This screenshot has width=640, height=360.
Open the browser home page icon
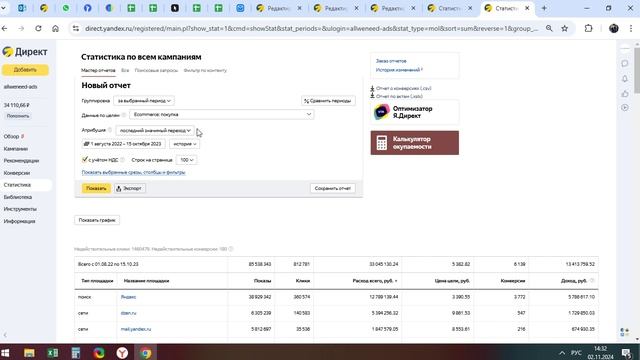[56, 29]
